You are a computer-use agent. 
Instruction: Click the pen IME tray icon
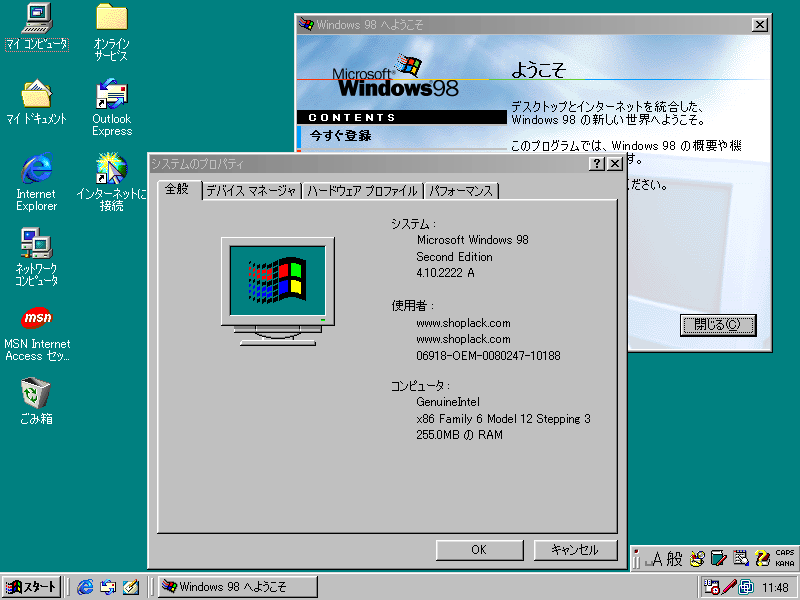point(729,587)
